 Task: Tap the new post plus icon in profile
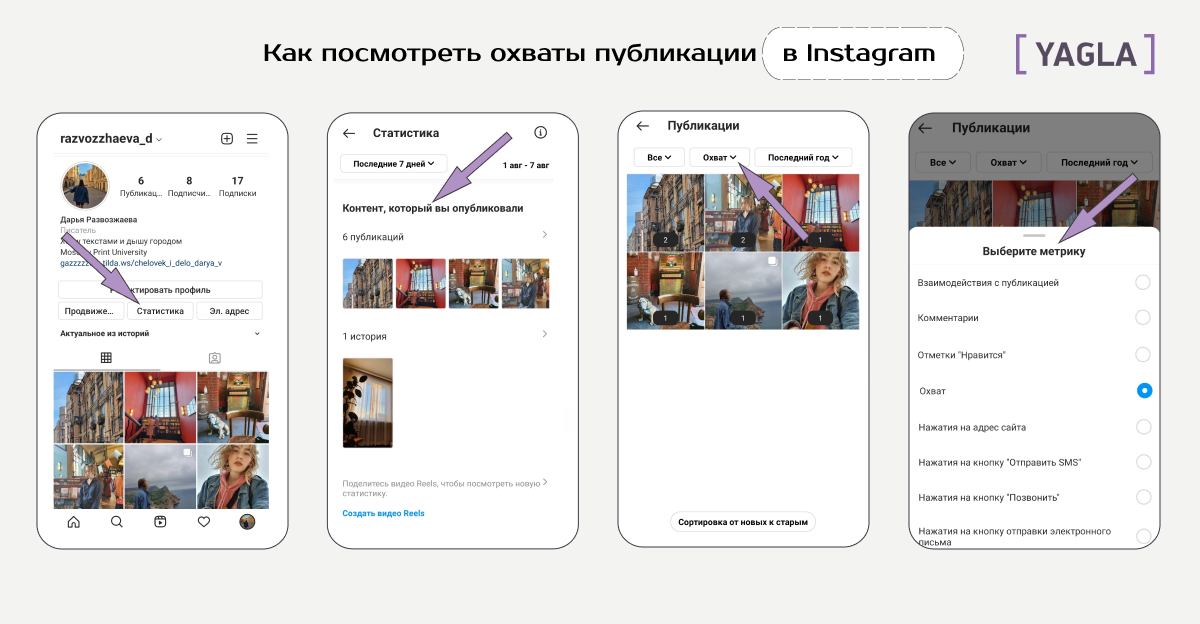tap(227, 139)
